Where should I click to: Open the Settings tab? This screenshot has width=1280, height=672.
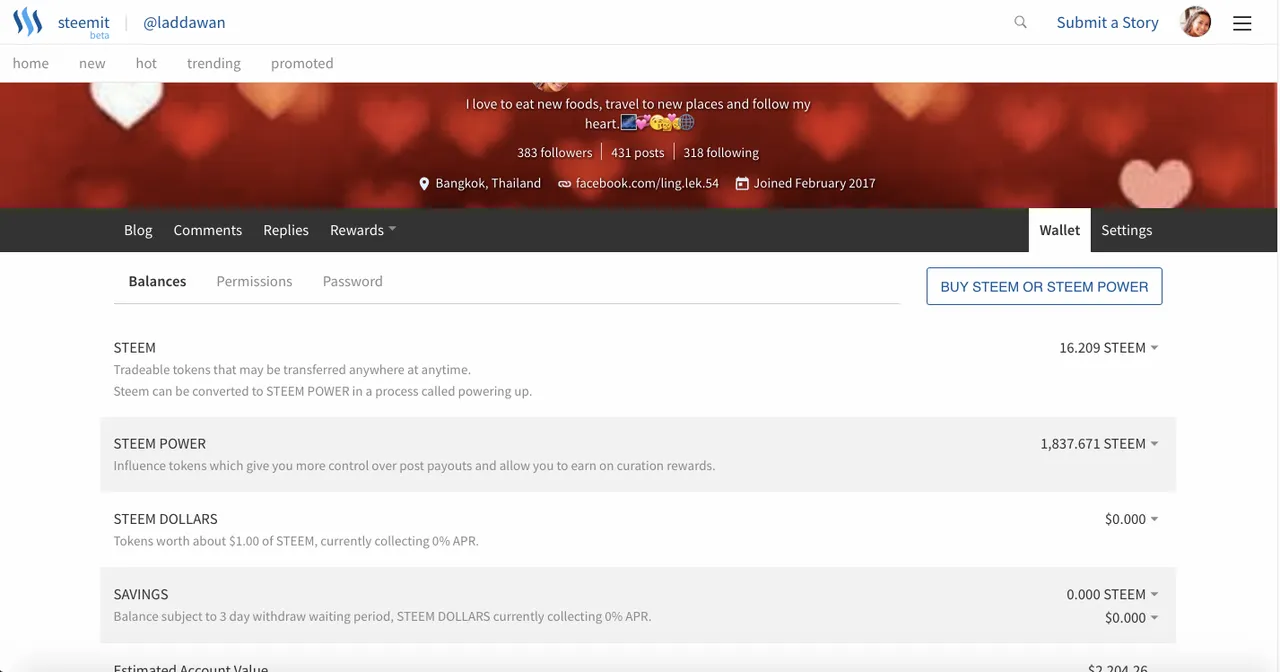(x=1127, y=230)
